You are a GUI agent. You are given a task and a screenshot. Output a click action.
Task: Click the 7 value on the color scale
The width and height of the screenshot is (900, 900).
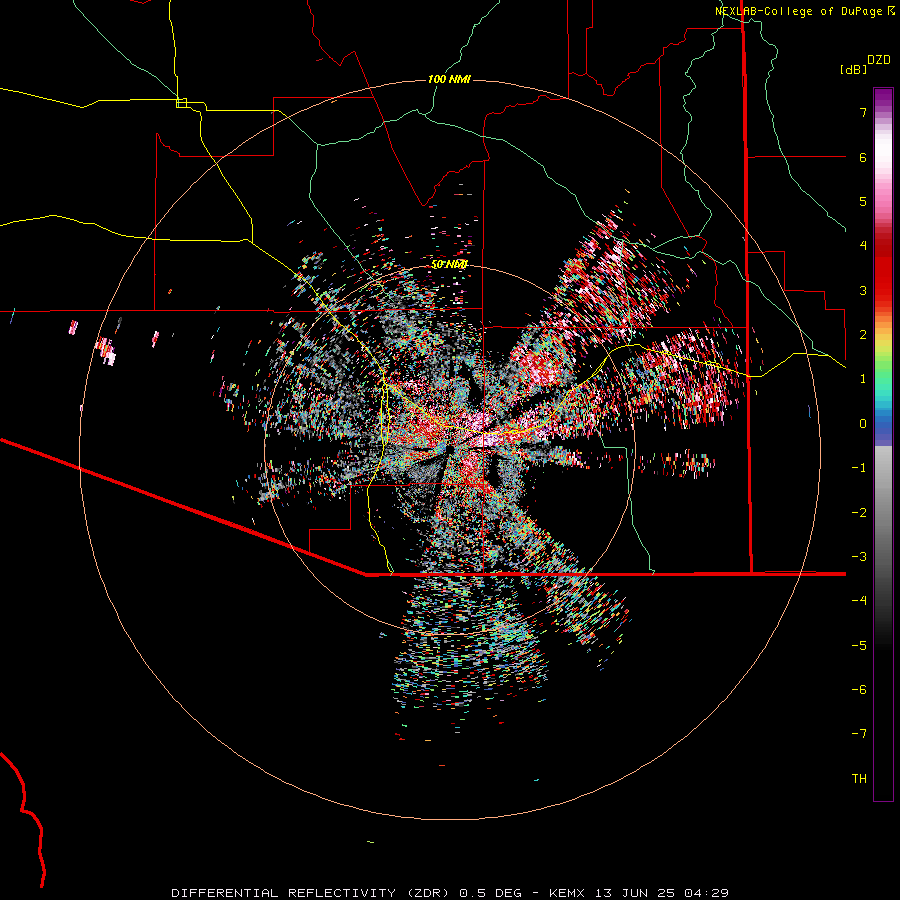pos(863,112)
